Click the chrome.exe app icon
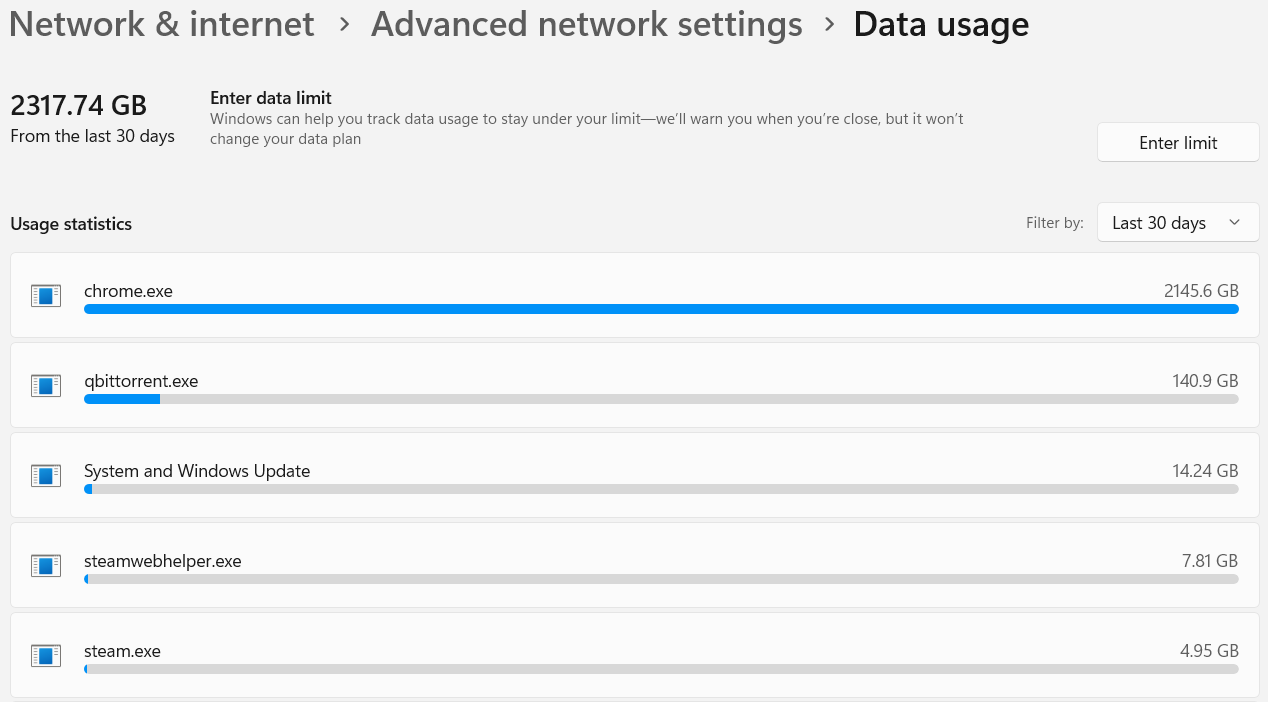1268x702 pixels. click(x=46, y=295)
